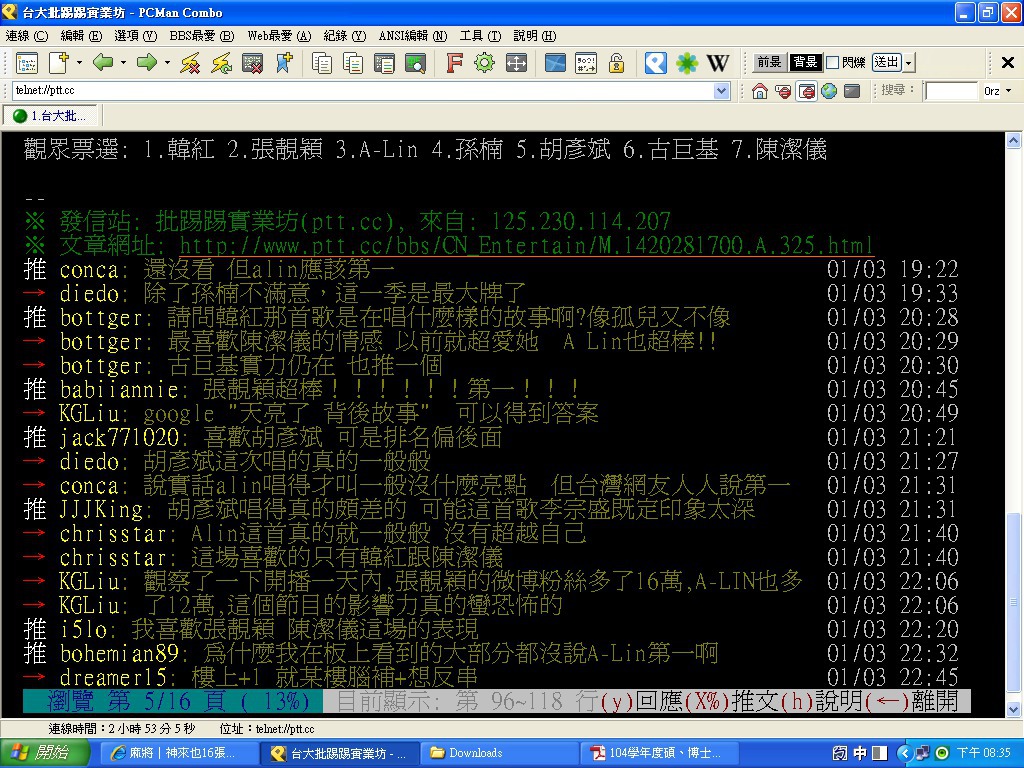Screen dimensions: 1024x768
Task: Switch to the 104學年度碩、博士 PDF taskbar button
Action: [662, 753]
